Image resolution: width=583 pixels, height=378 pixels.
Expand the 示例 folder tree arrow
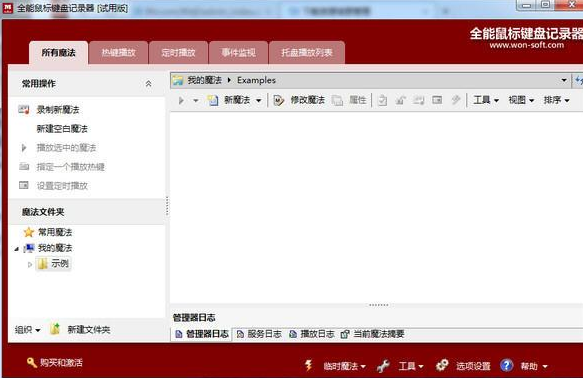point(30,264)
